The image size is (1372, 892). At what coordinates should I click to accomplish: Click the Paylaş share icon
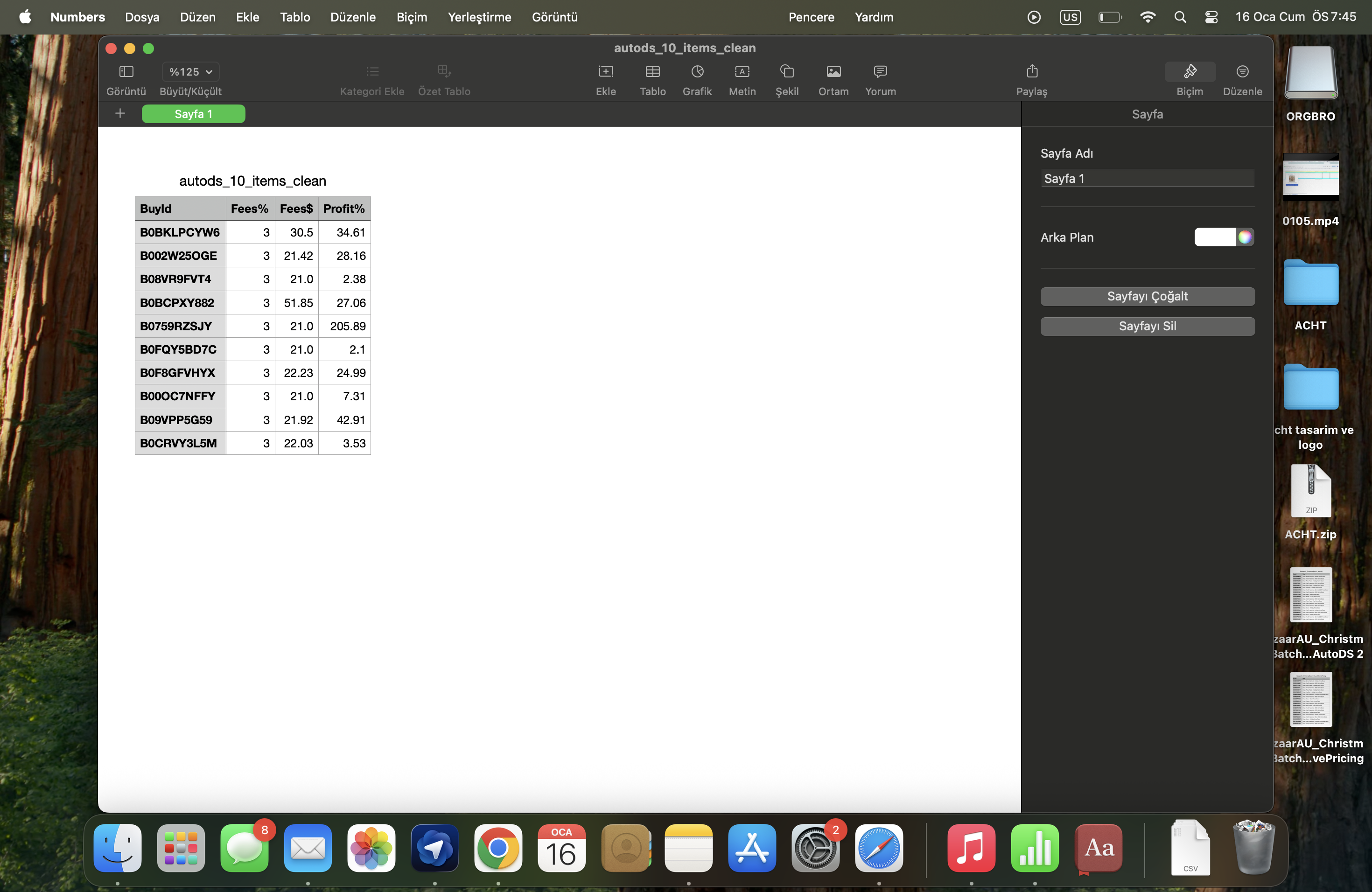click(x=1032, y=71)
